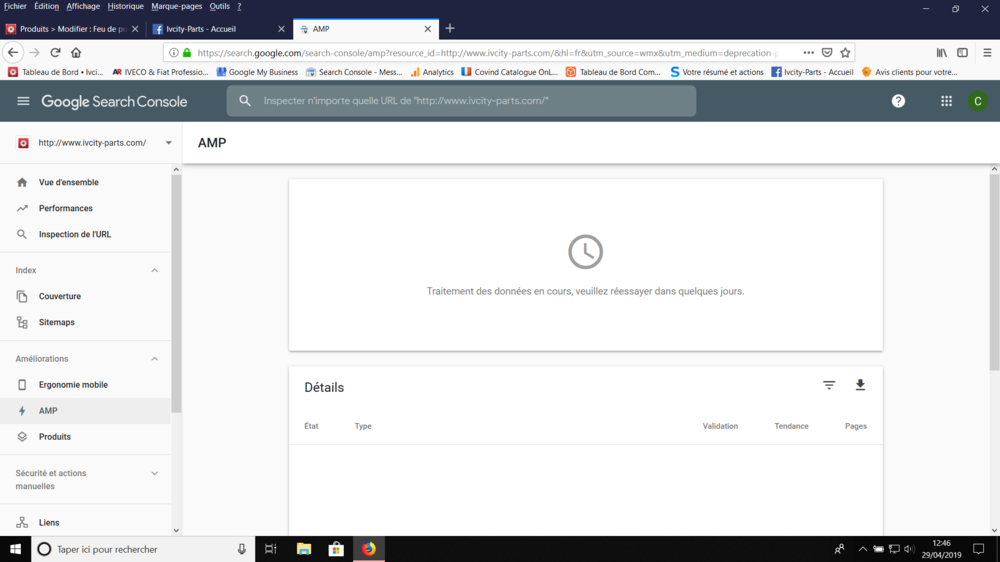
Task: Collapse the Améliorations section
Action: pos(154,359)
